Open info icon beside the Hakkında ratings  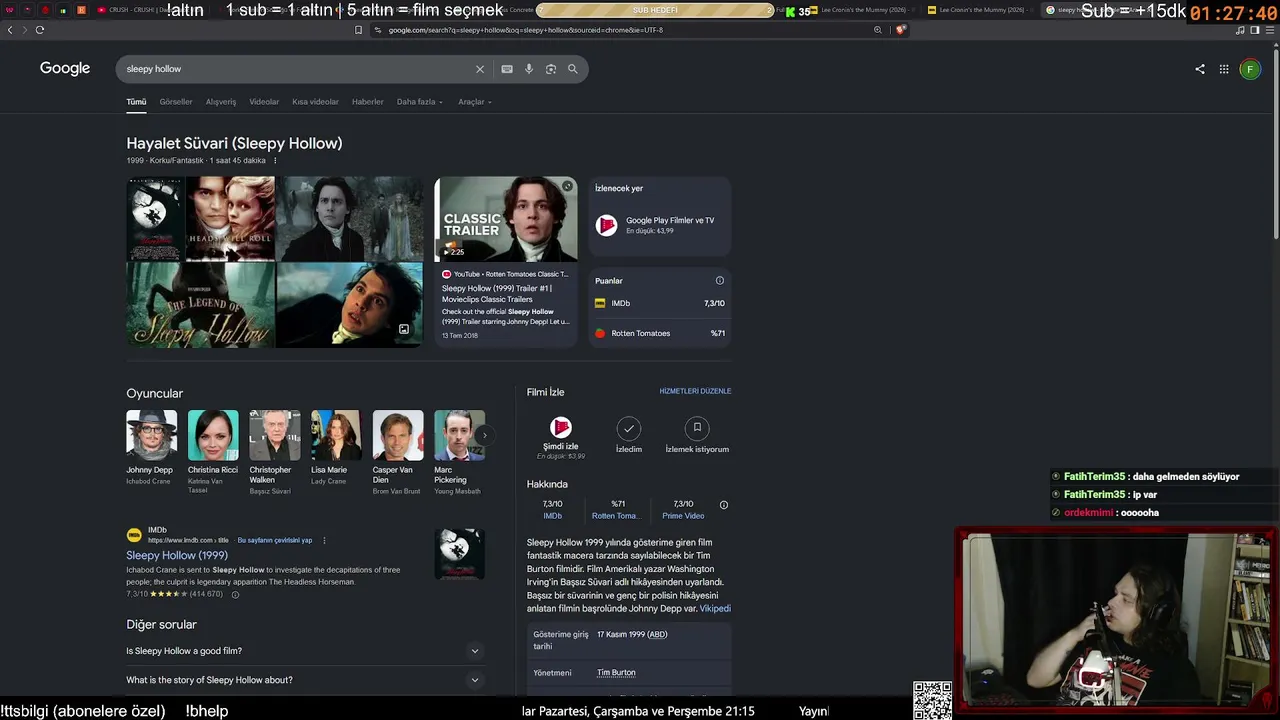click(x=724, y=505)
